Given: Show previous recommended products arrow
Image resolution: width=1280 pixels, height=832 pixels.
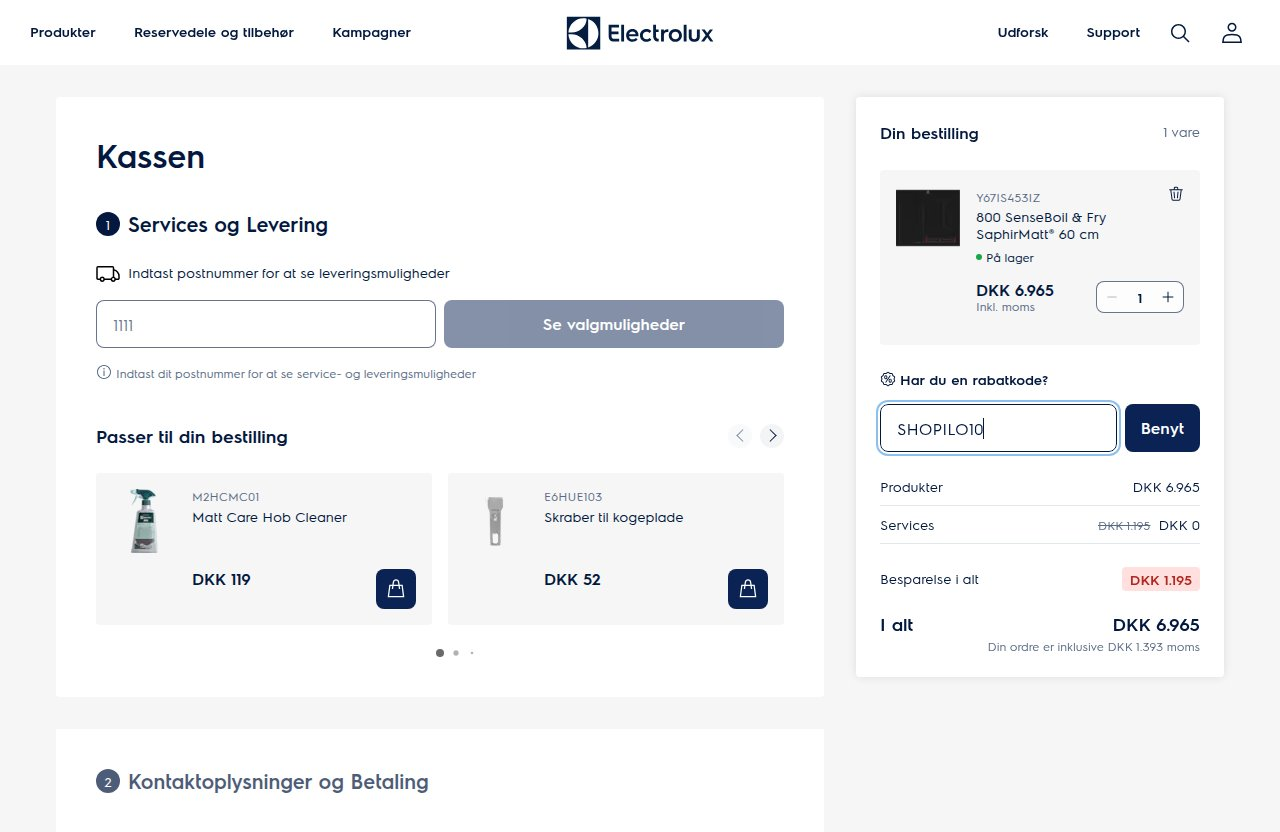Looking at the screenshot, I should point(740,435).
